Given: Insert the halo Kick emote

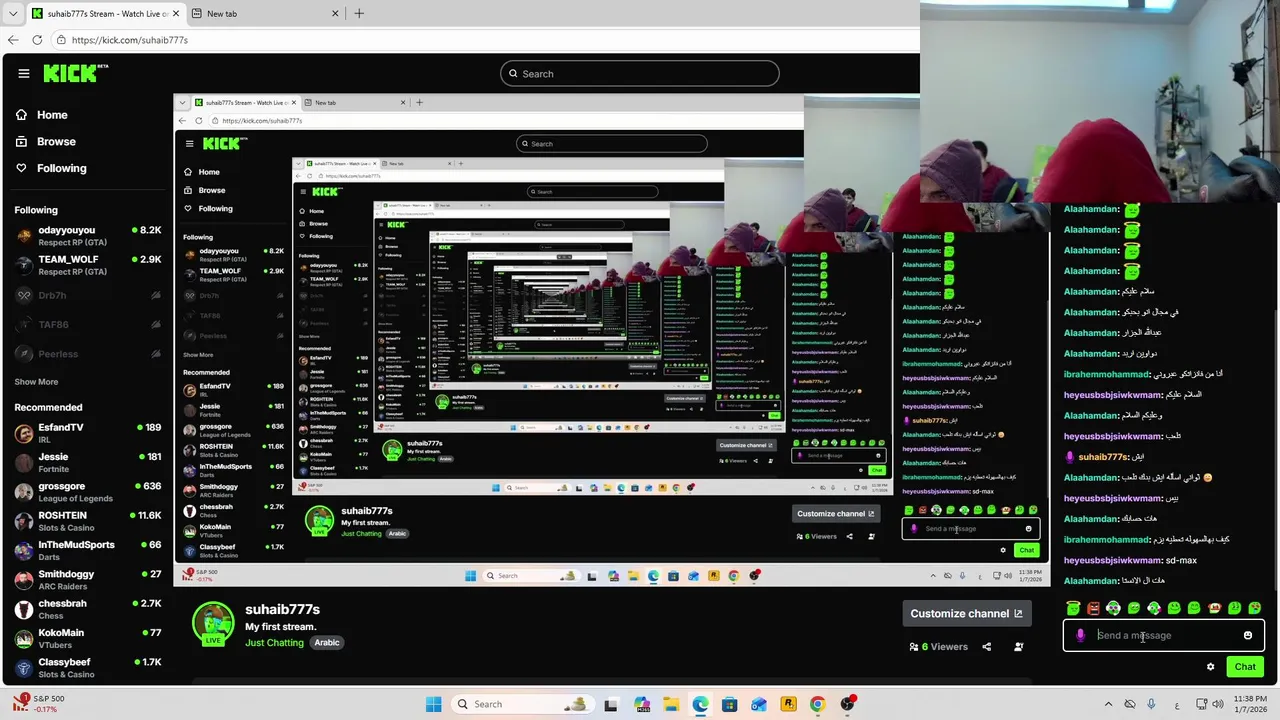Looking at the screenshot, I should tap(1073, 608).
